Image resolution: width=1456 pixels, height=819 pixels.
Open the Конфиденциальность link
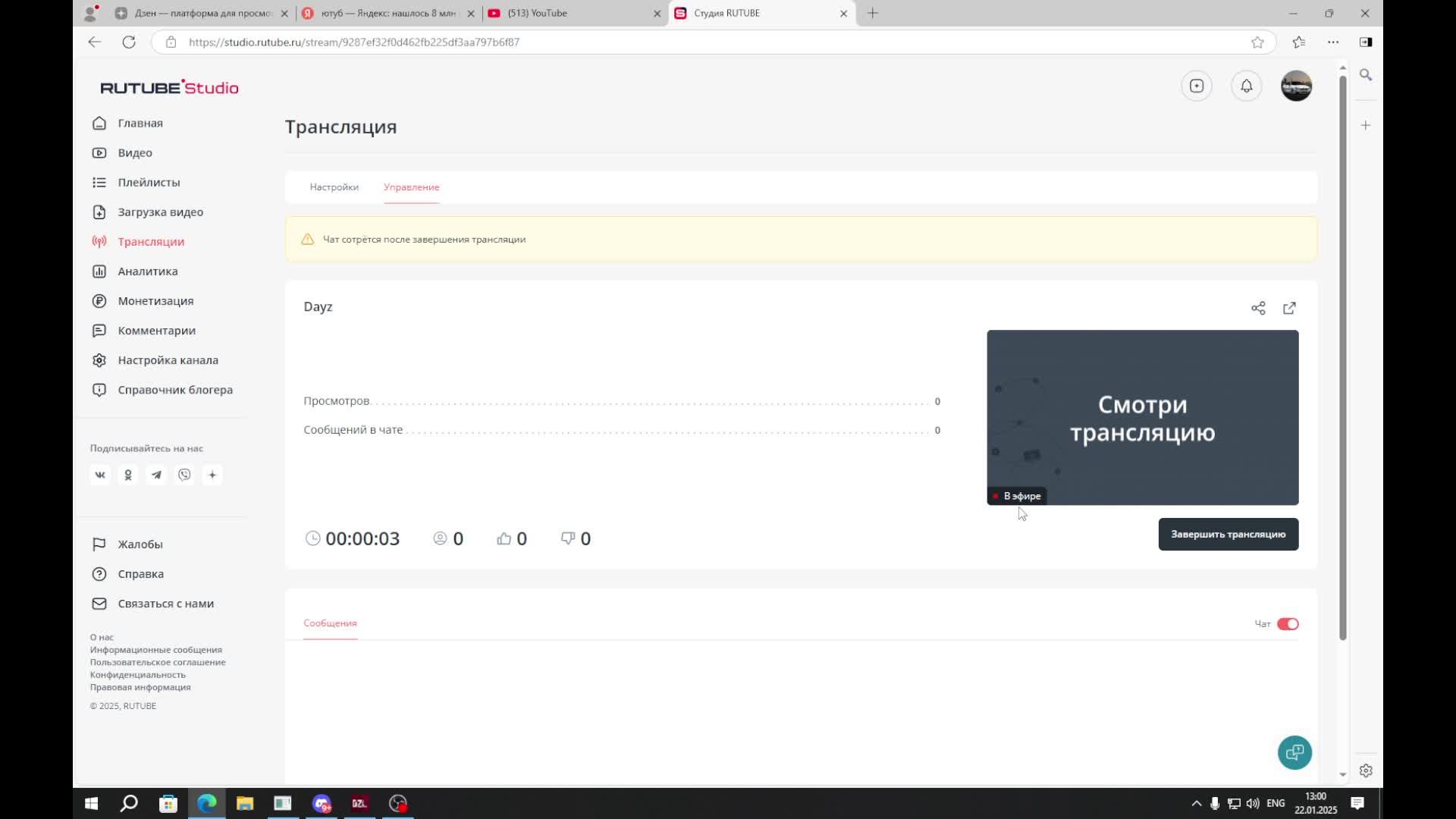click(x=137, y=675)
